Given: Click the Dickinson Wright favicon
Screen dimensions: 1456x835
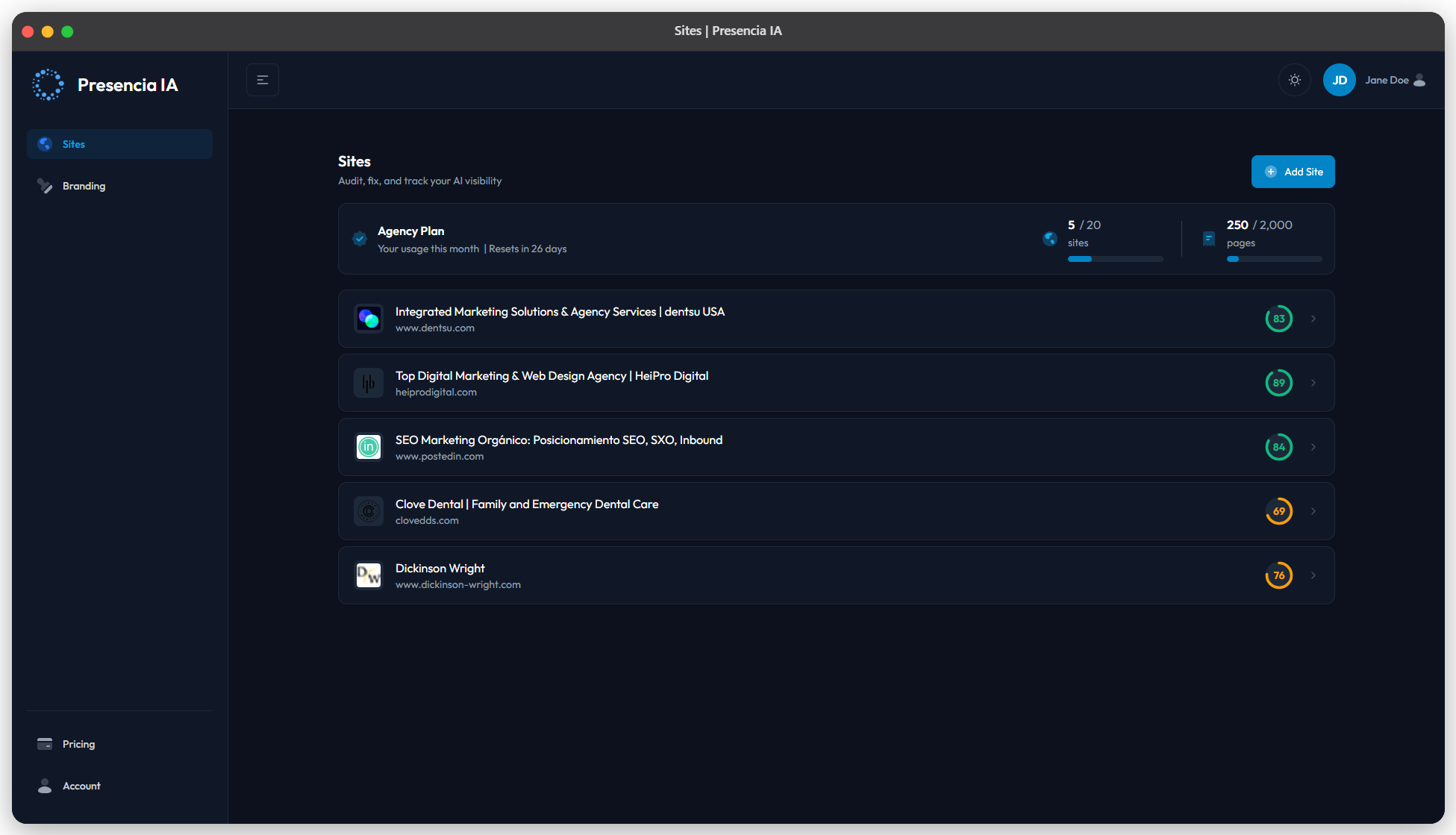Looking at the screenshot, I should 369,575.
